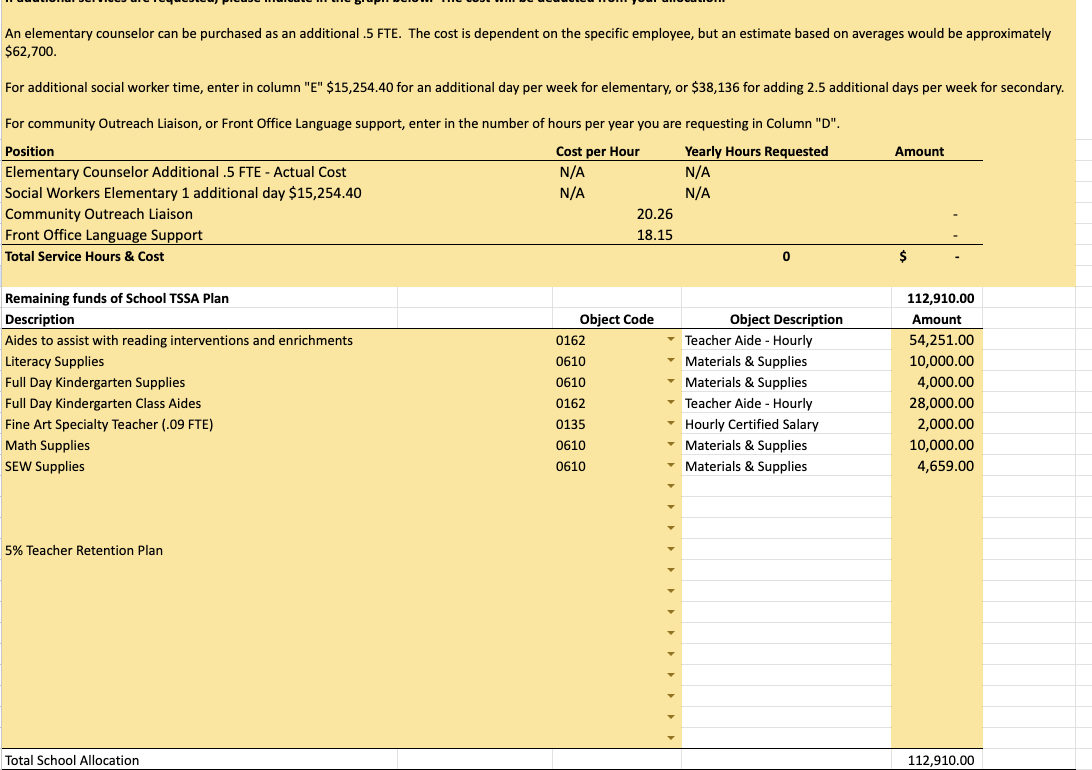
Task: Select 'Social Workers Elementary 1 additional day' cell
Action: tap(276, 193)
